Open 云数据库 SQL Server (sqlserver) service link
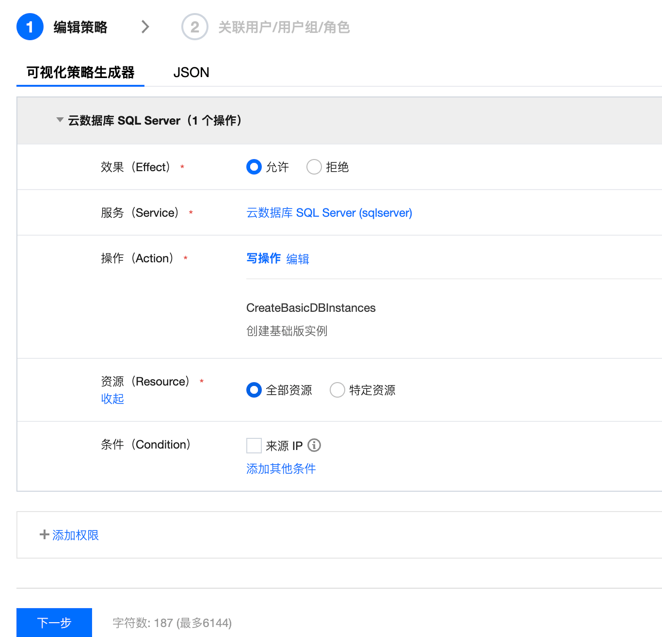Screen dimensions: 662x637 click(329, 213)
